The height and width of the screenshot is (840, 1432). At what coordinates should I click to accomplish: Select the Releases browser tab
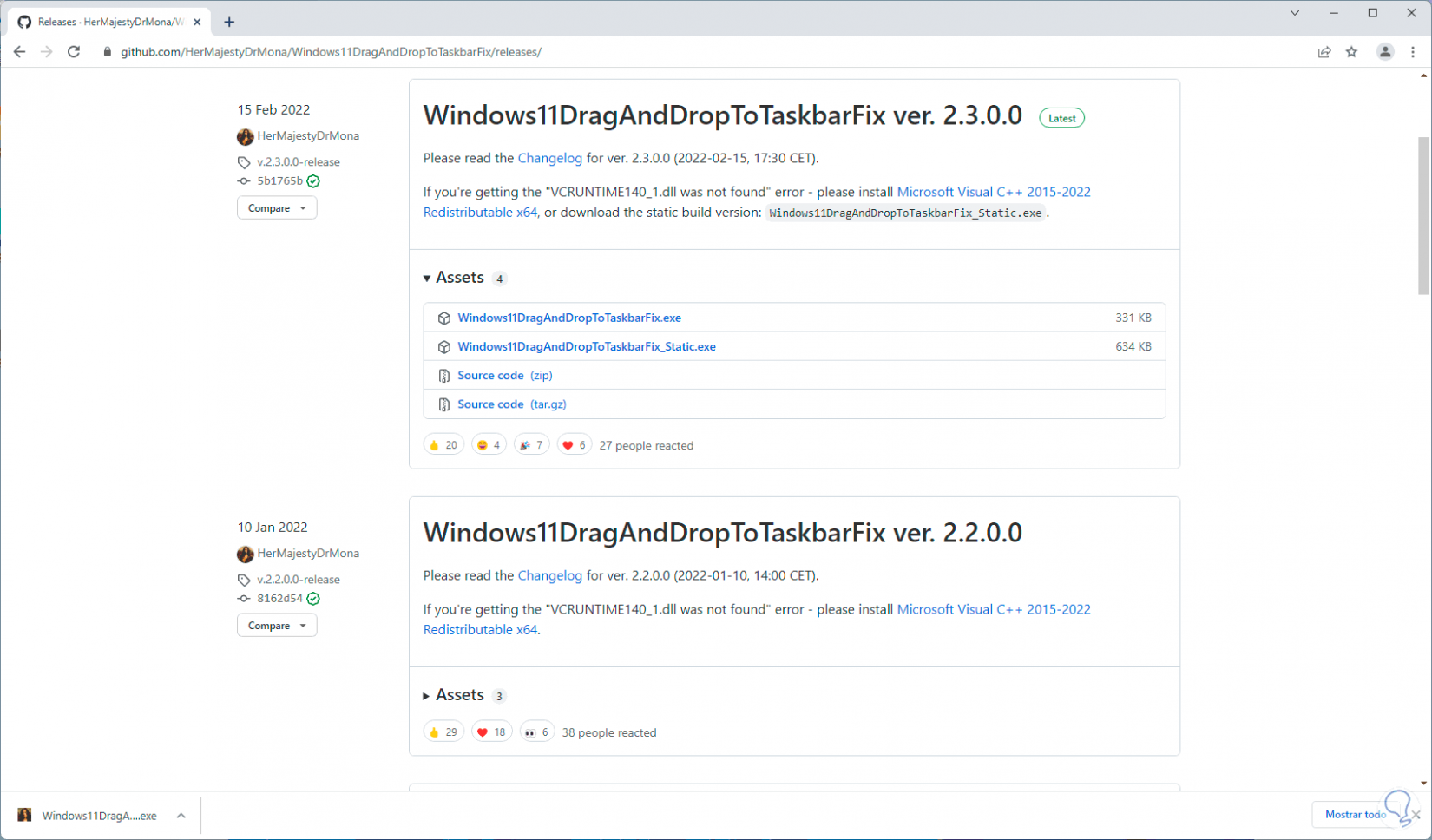[109, 22]
